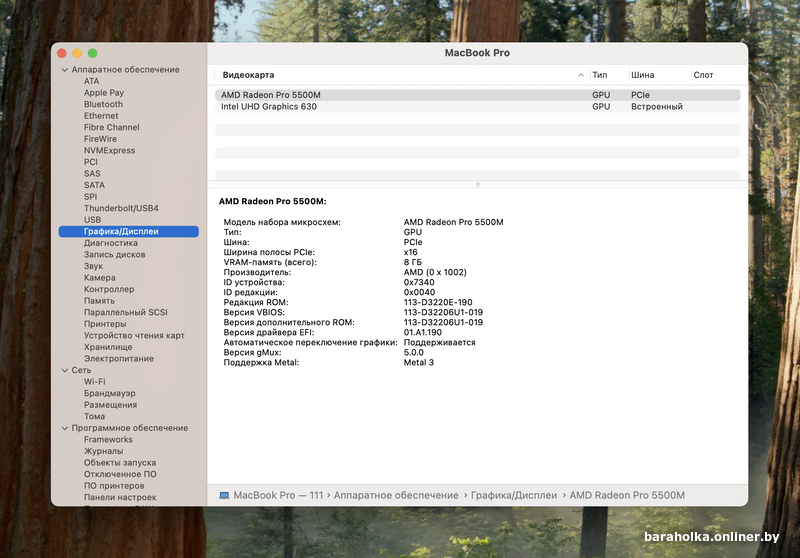Viewport: 800px width, 558px height.
Task: Open the Память sidebar item
Action: (x=99, y=300)
